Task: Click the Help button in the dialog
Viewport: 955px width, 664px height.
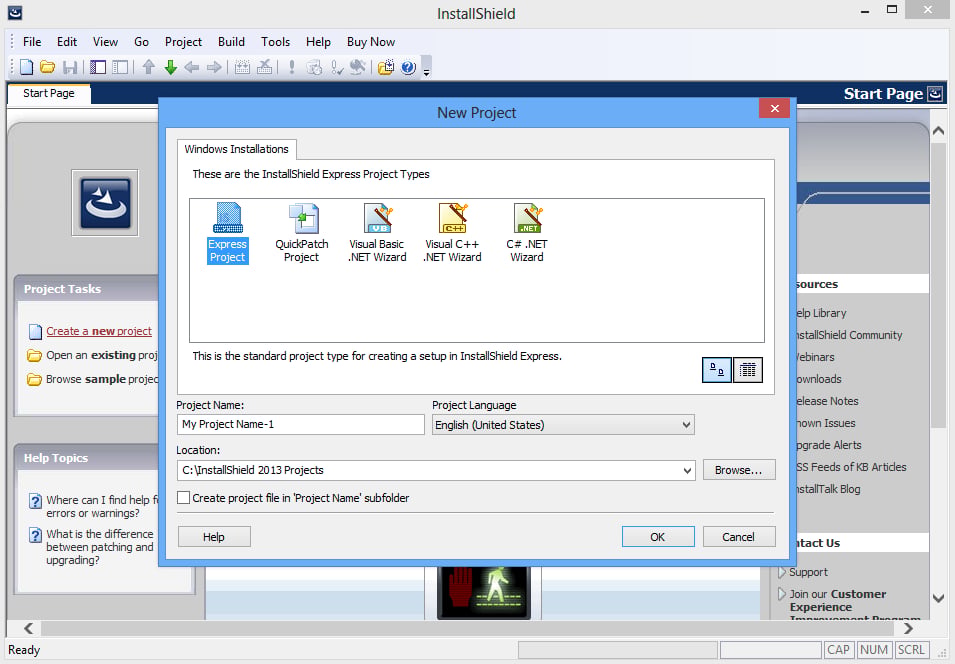Action: (x=214, y=537)
